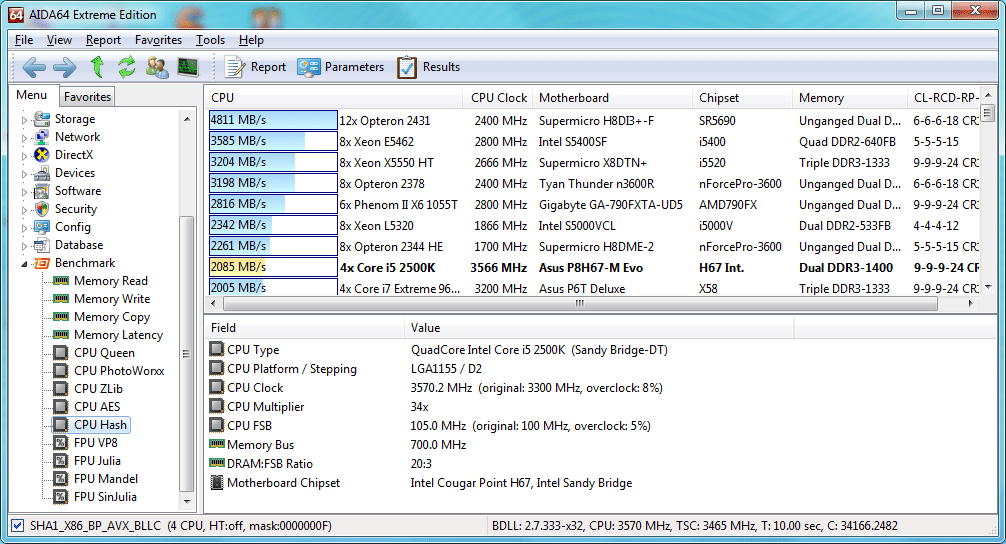Open the Tools menu
This screenshot has width=1006, height=544.
coord(210,40)
